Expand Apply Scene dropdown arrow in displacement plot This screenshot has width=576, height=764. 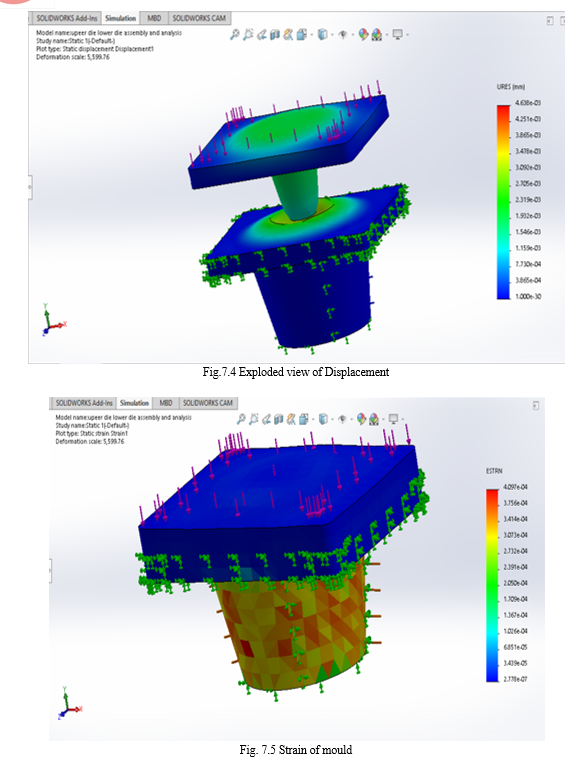(x=387, y=35)
